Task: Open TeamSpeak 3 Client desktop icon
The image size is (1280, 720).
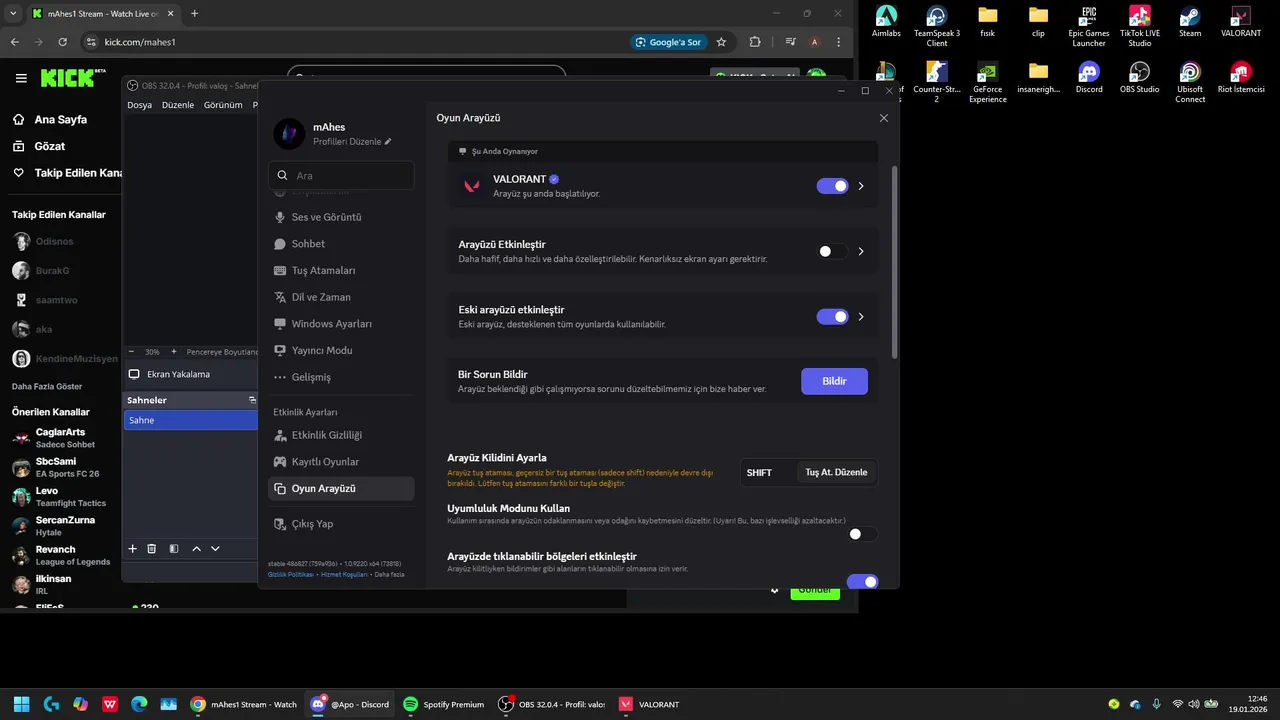Action: click(x=936, y=27)
